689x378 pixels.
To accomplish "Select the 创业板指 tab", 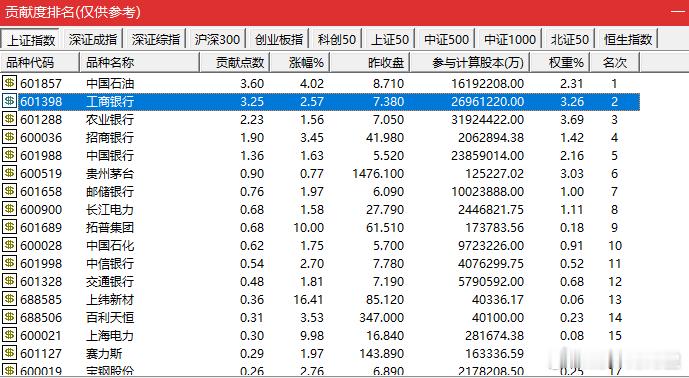I will pos(279,40).
